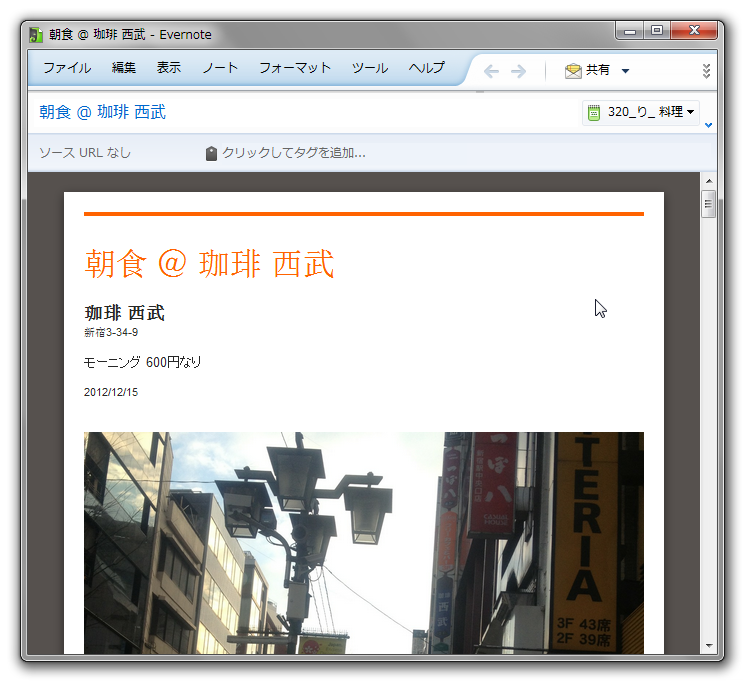Open the 表示 menu

pyautogui.click(x=169, y=68)
